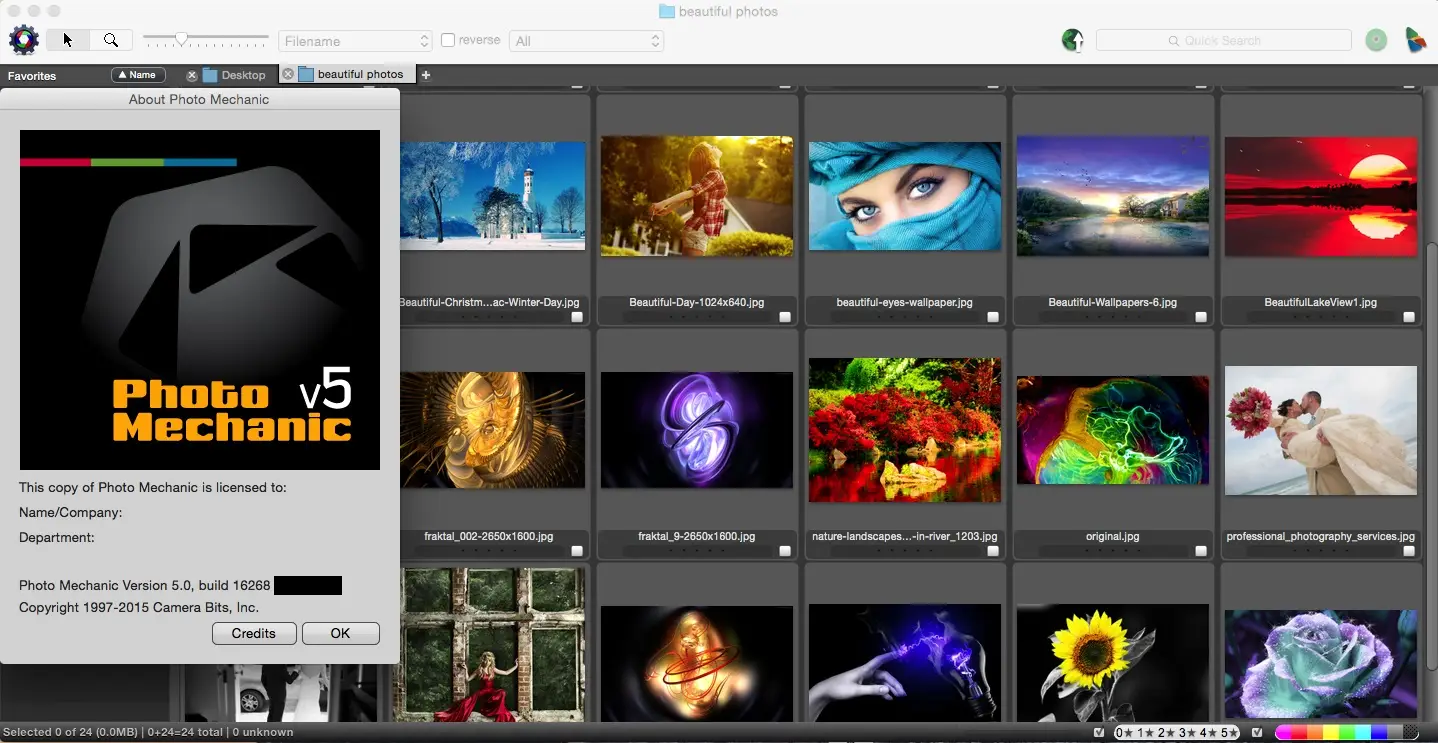The image size is (1438, 743).
Task: Tag beautiful-eyes-wallpaper.jpg checkbox
Action: tap(993, 317)
